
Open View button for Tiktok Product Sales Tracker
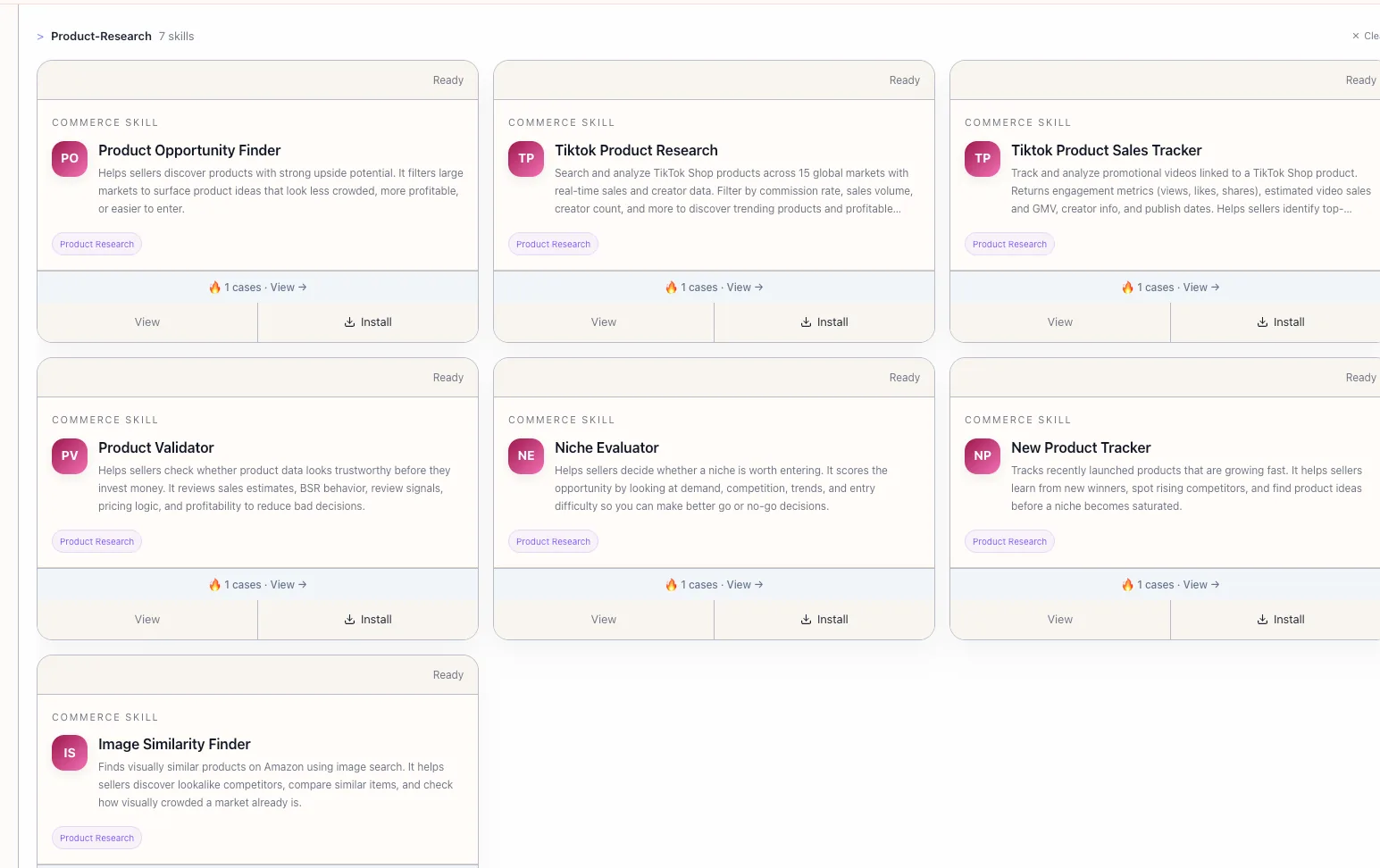(x=1060, y=322)
